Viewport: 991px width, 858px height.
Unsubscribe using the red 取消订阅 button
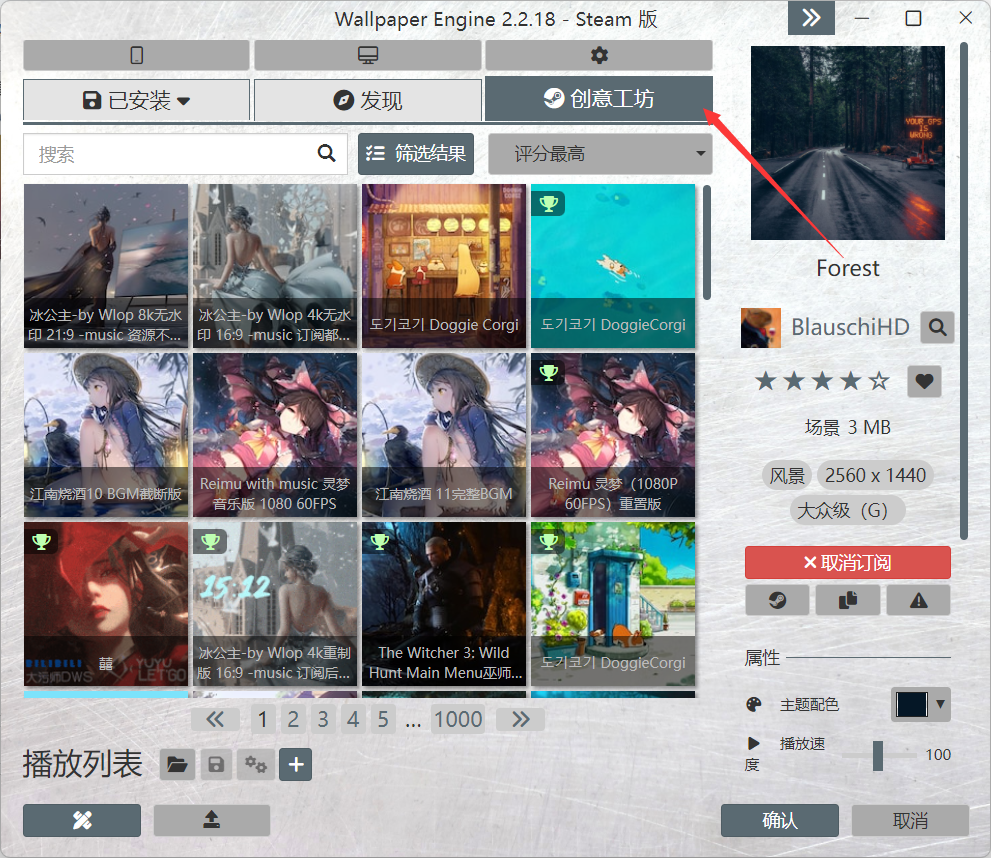click(x=847, y=562)
